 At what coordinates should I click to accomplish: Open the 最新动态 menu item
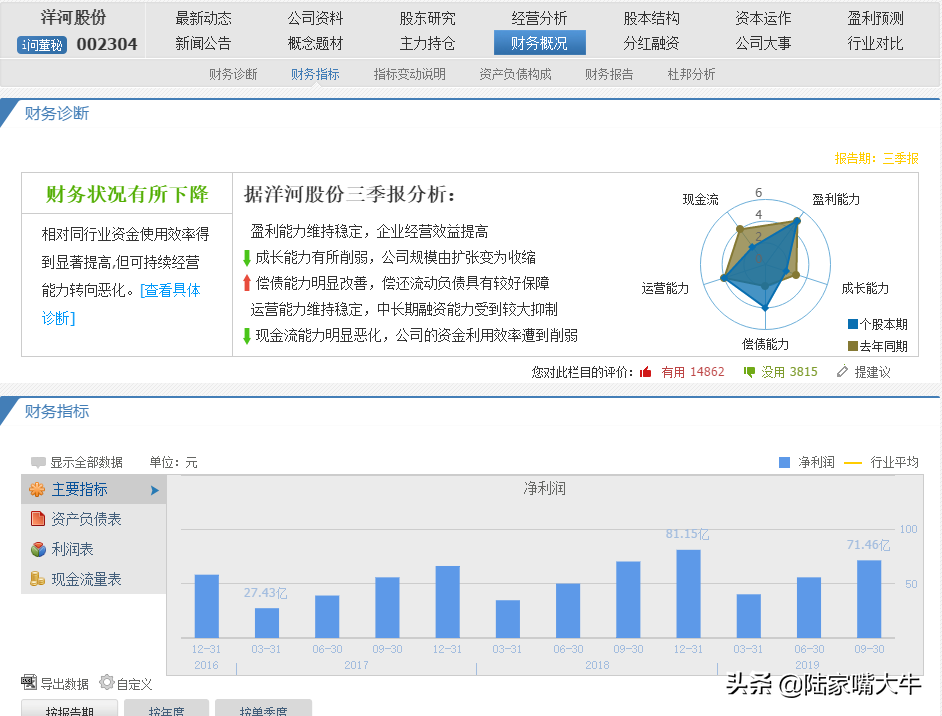coord(203,19)
